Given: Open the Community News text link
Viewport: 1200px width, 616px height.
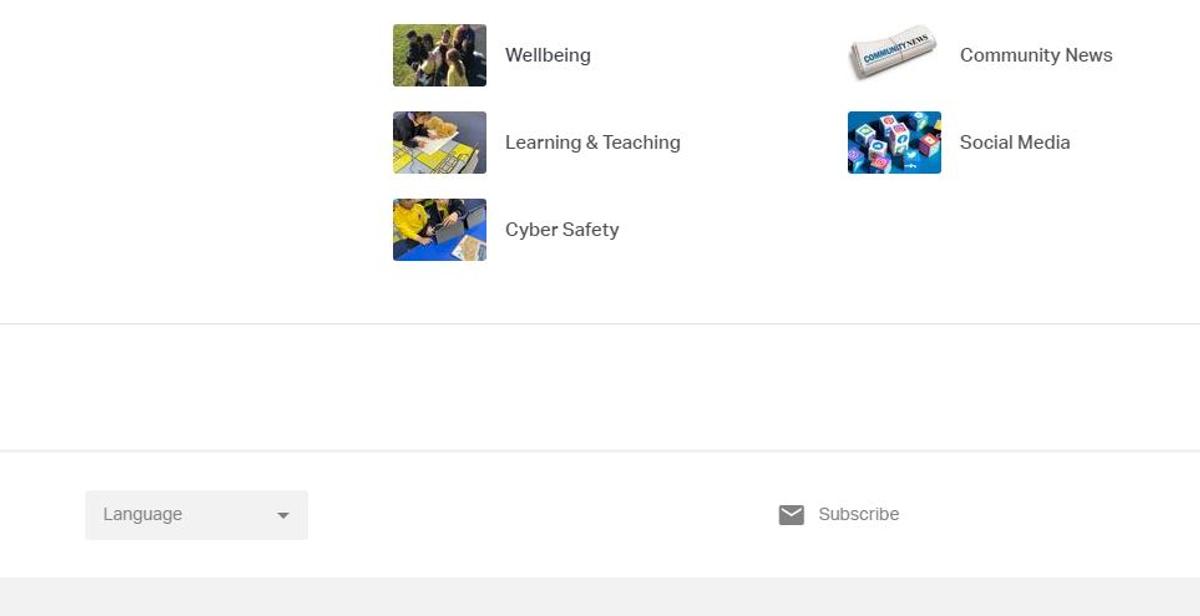Looking at the screenshot, I should 1036,55.
